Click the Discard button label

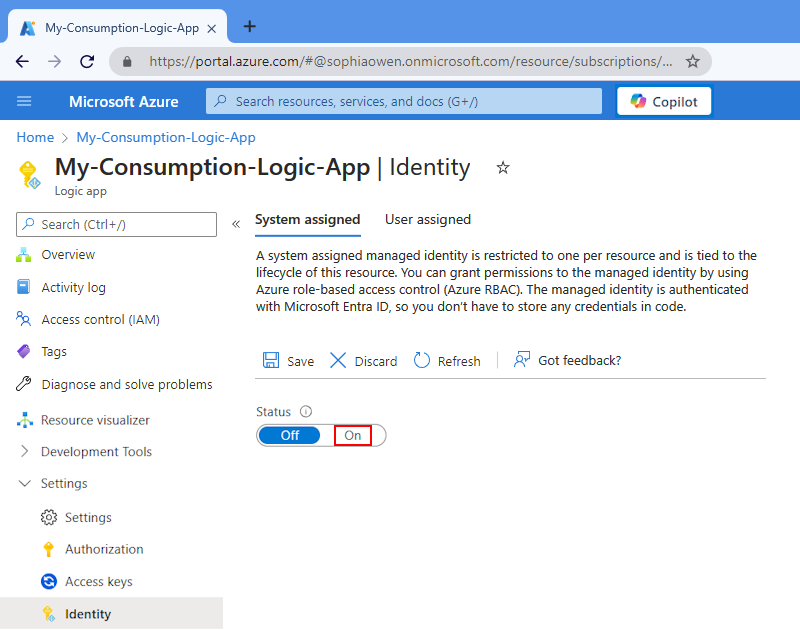point(376,361)
